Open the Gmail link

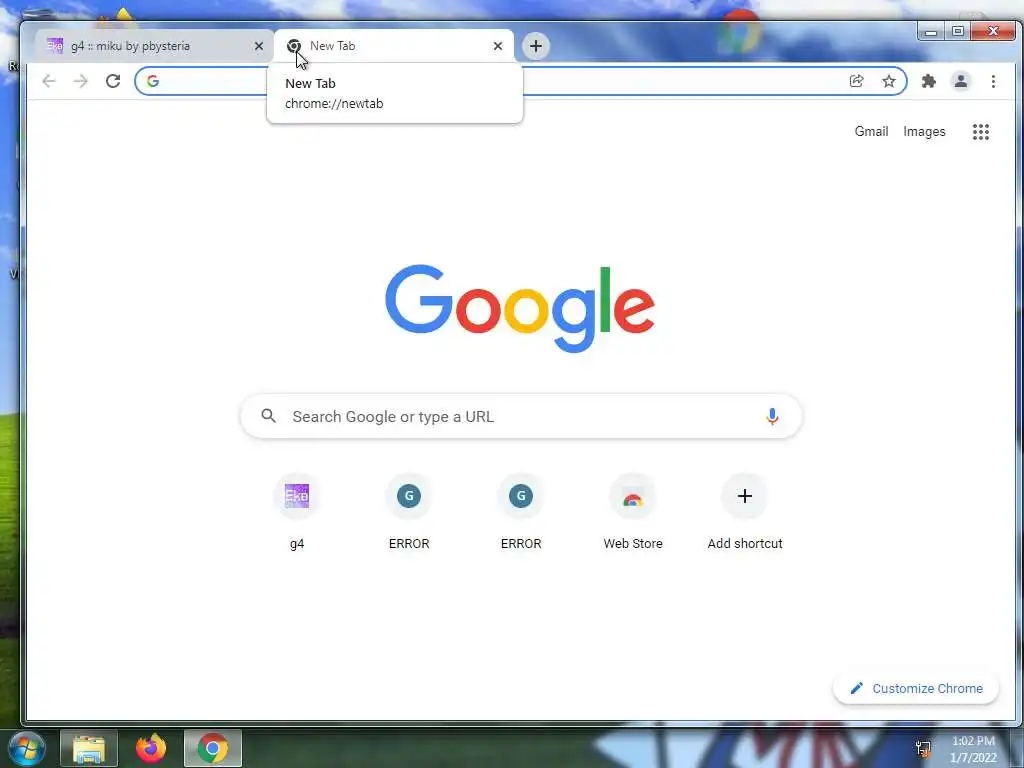coord(871,131)
